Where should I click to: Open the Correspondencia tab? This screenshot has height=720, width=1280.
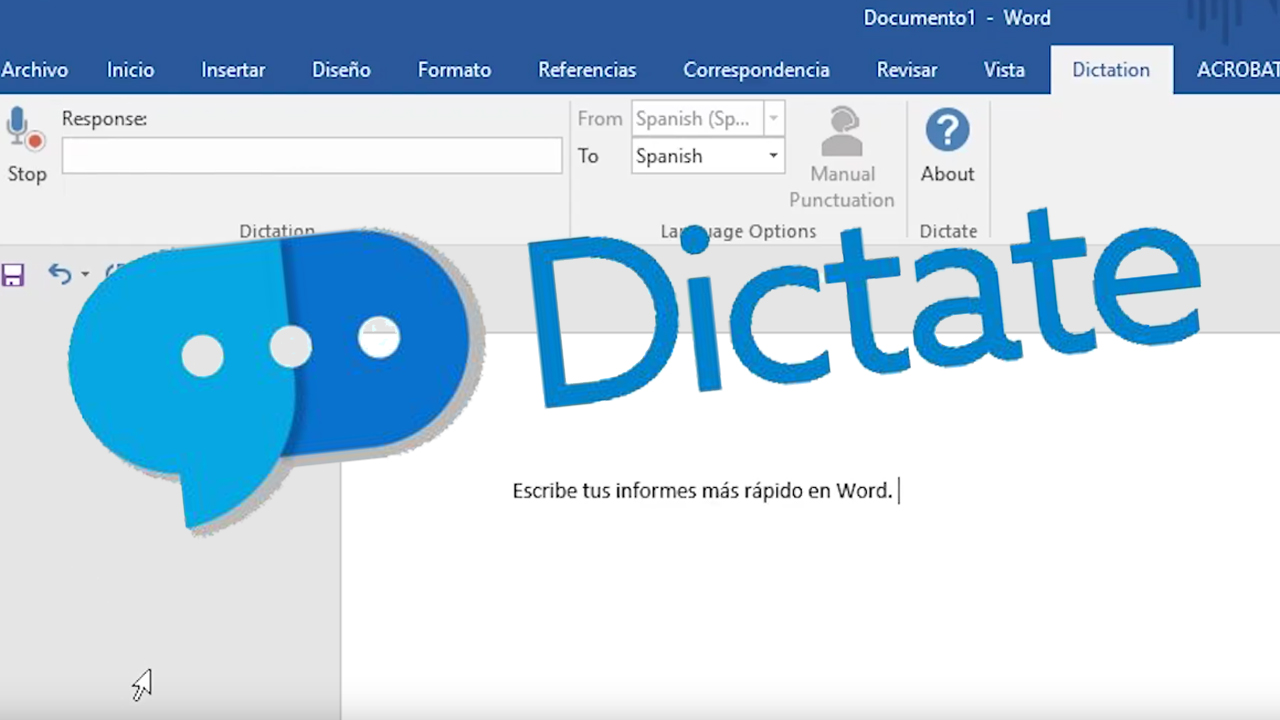(x=756, y=70)
